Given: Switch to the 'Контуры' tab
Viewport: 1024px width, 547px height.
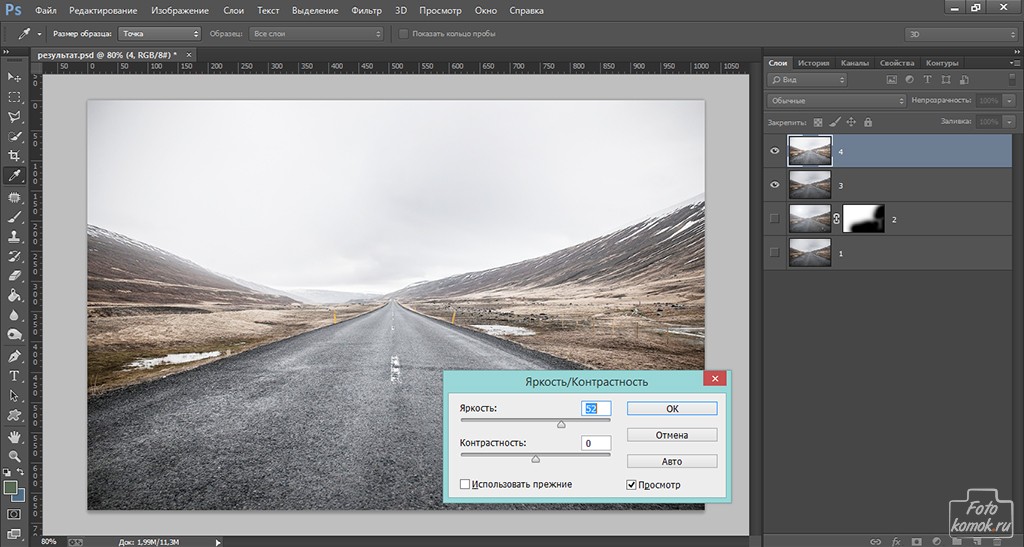Looking at the screenshot, I should pyautogui.click(x=942, y=63).
